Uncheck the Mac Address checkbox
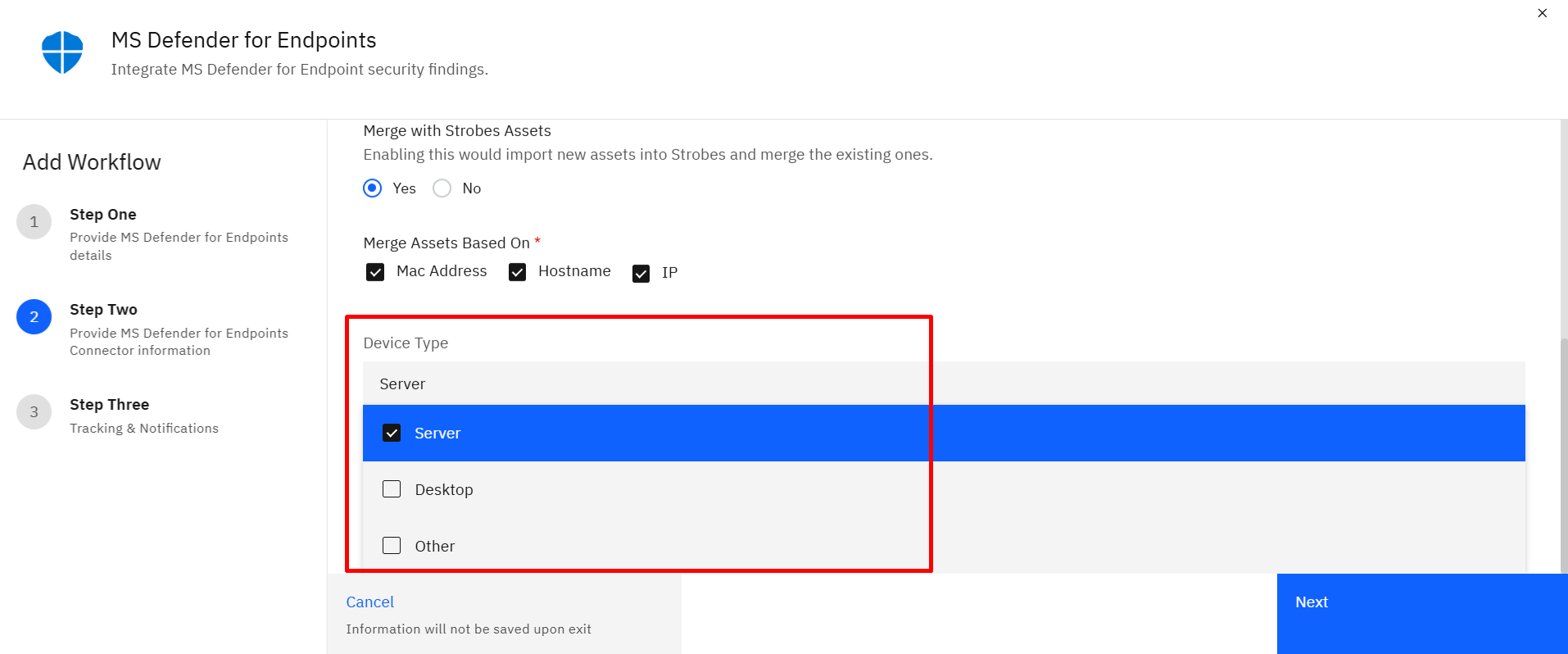 point(375,272)
